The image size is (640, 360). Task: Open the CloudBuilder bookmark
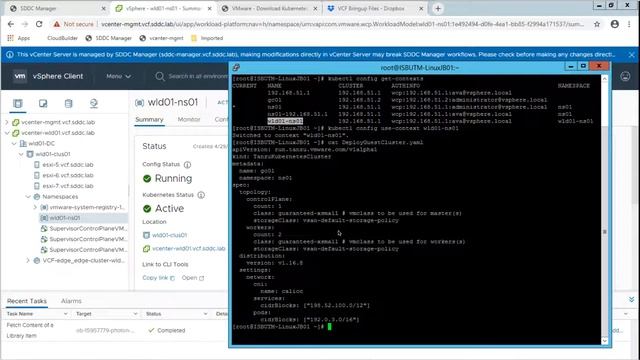pos(62,38)
